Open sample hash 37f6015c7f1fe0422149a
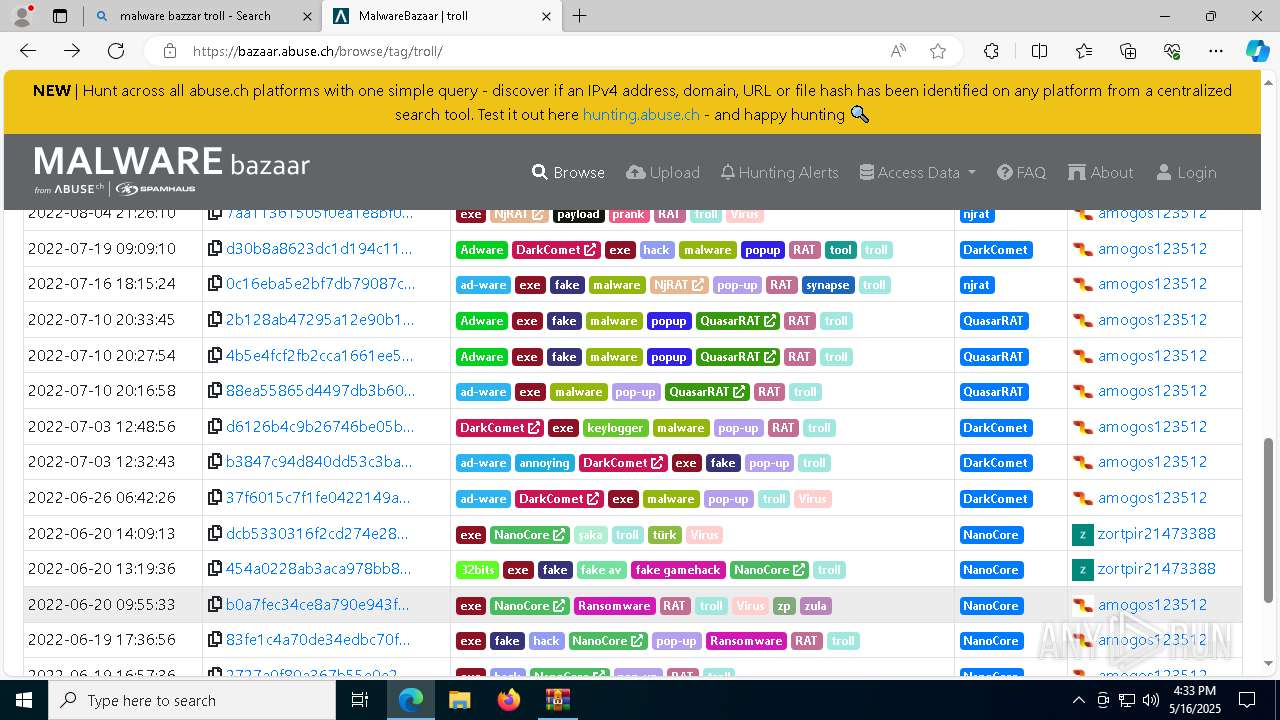This screenshot has width=1280, height=720. (x=318, y=498)
